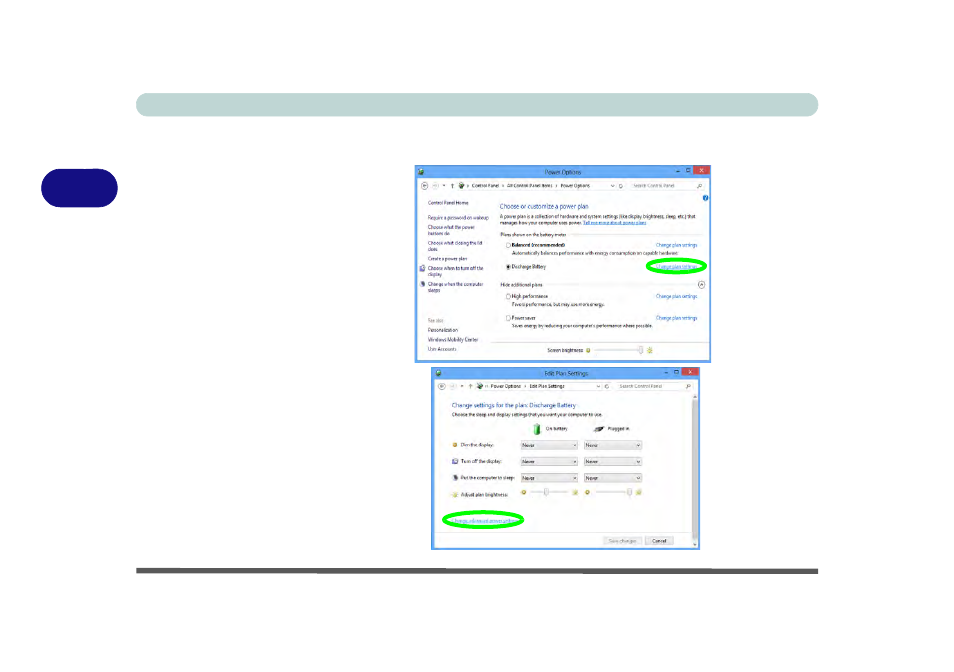Click Plugged in plan brightness slider
The width and height of the screenshot is (954, 672).
613,493
